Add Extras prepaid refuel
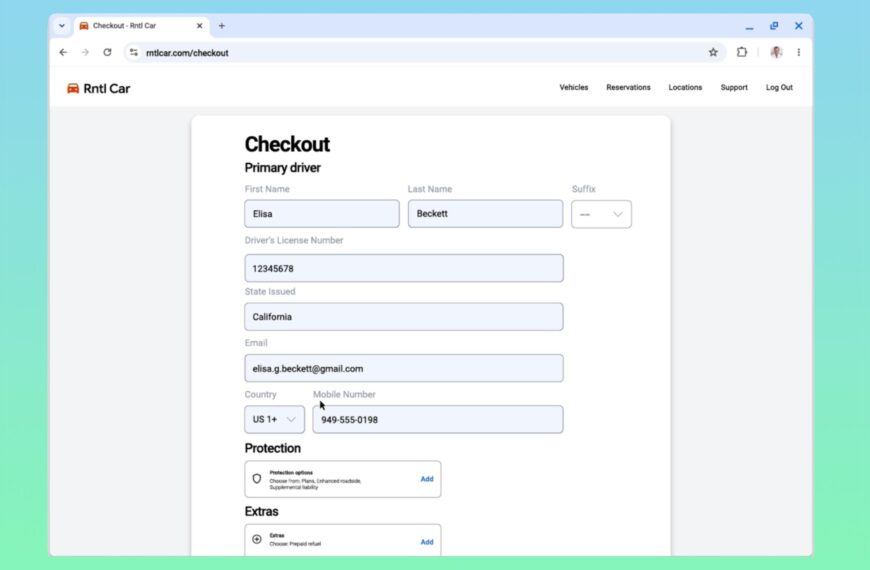The height and width of the screenshot is (570, 870). point(427,542)
